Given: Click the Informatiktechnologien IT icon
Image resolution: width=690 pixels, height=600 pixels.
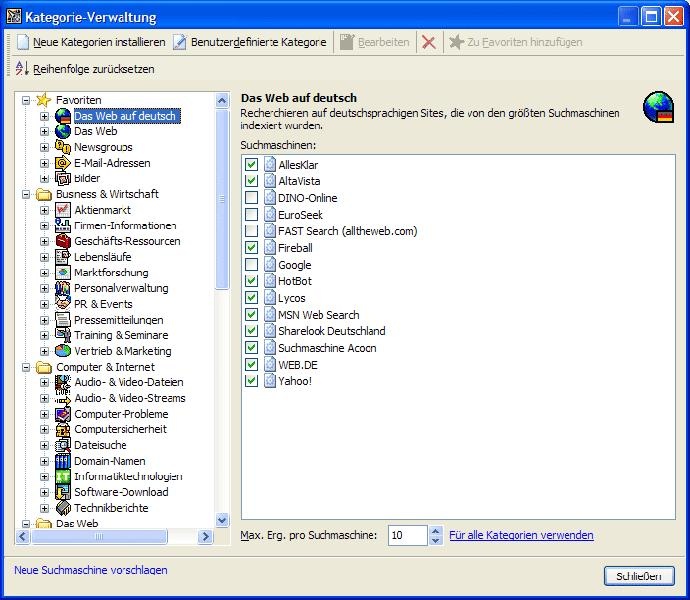Looking at the screenshot, I should pos(63,476).
